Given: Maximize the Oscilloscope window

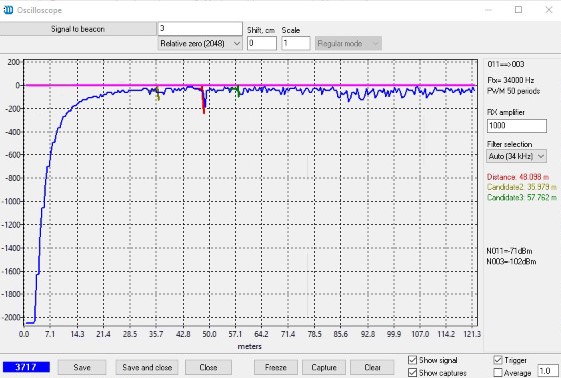Looking at the screenshot, I should (518, 10).
